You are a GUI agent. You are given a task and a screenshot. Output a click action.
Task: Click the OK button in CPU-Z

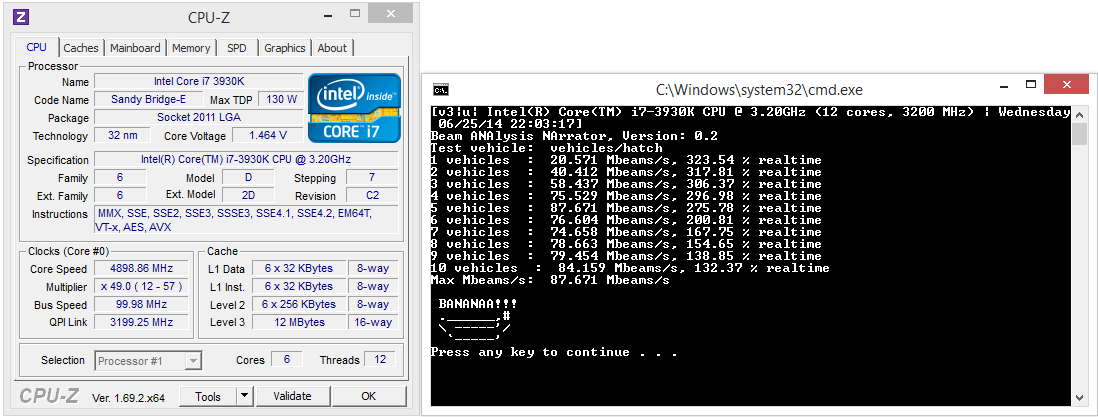[368, 396]
